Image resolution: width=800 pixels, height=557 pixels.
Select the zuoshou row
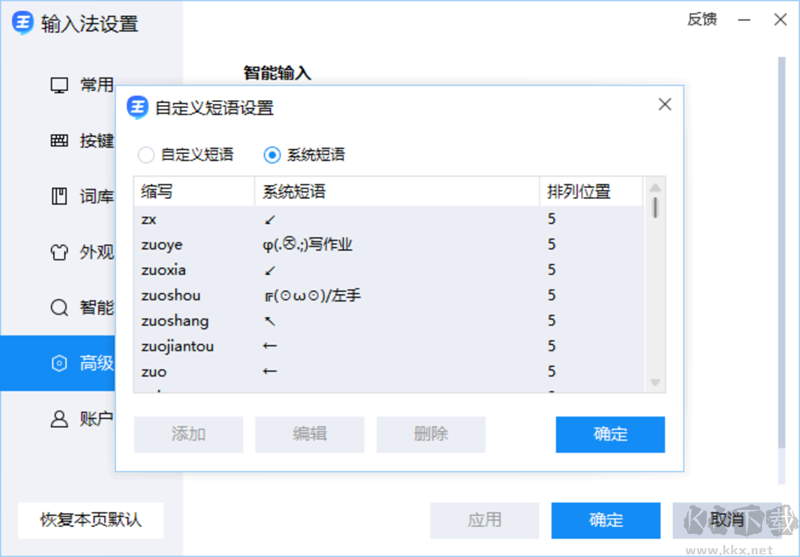[388, 296]
